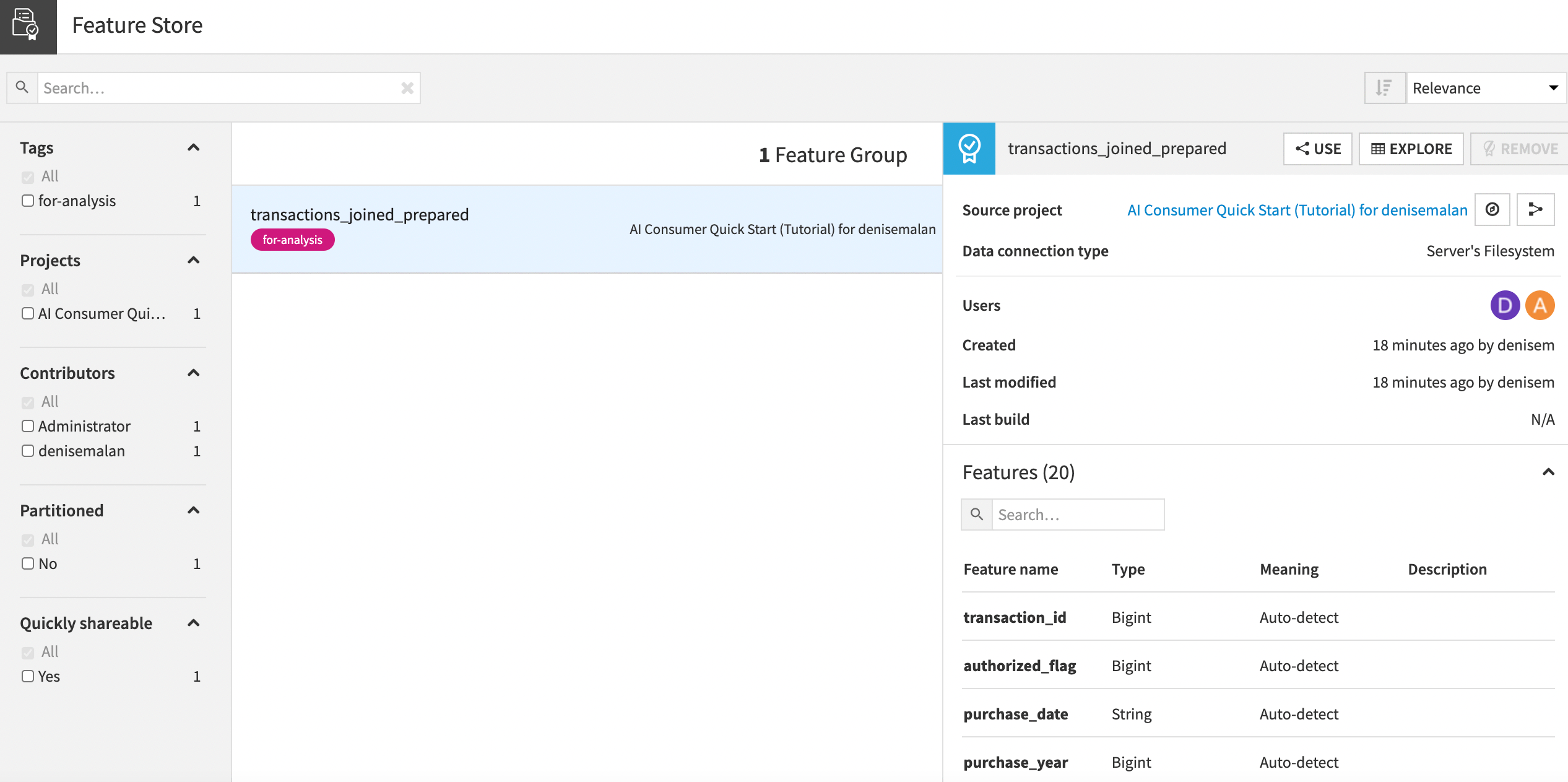Open the Relevance sort dropdown
The height and width of the screenshot is (782, 1568).
1486,87
